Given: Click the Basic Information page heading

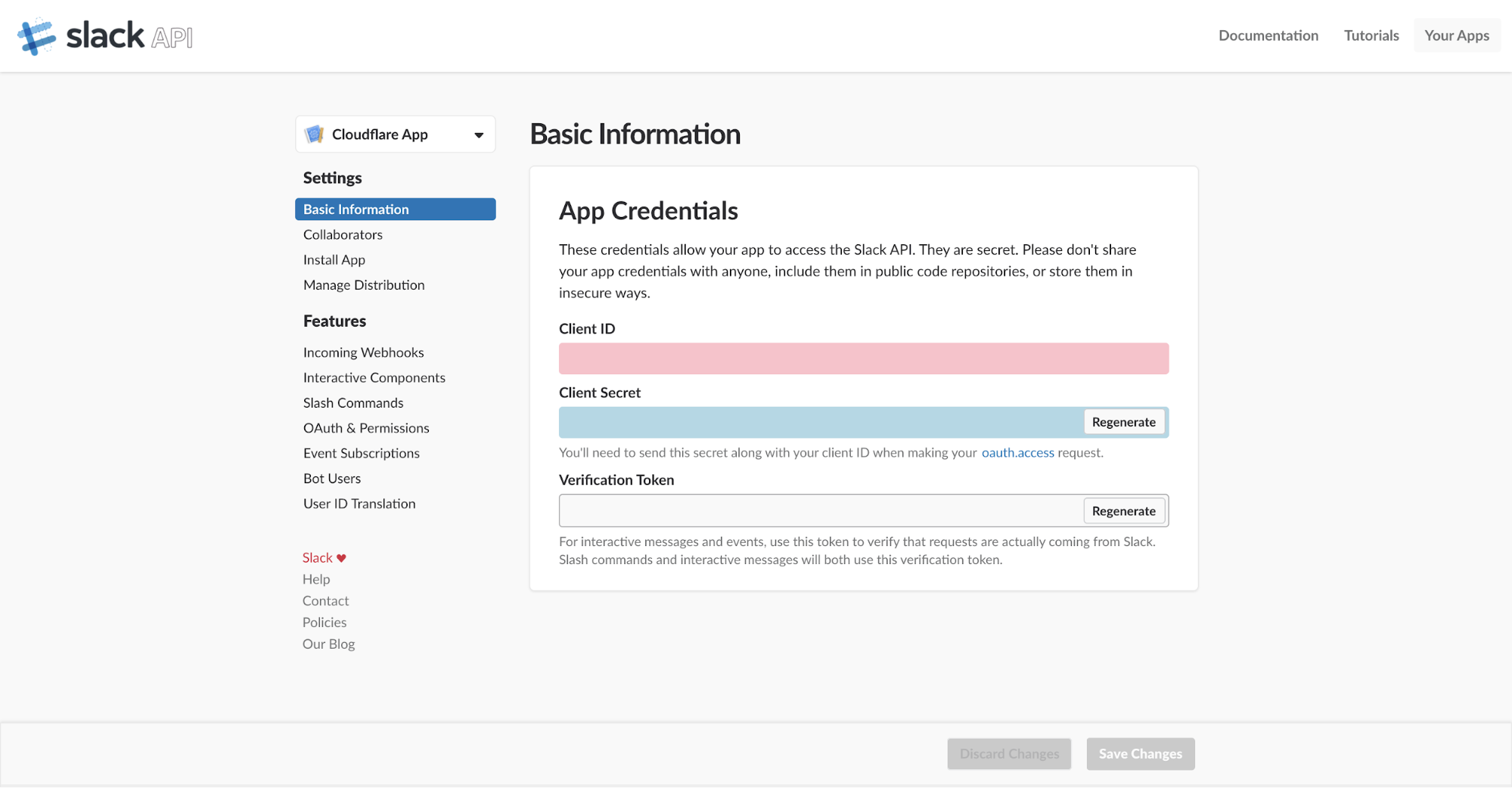Looking at the screenshot, I should 635,135.
